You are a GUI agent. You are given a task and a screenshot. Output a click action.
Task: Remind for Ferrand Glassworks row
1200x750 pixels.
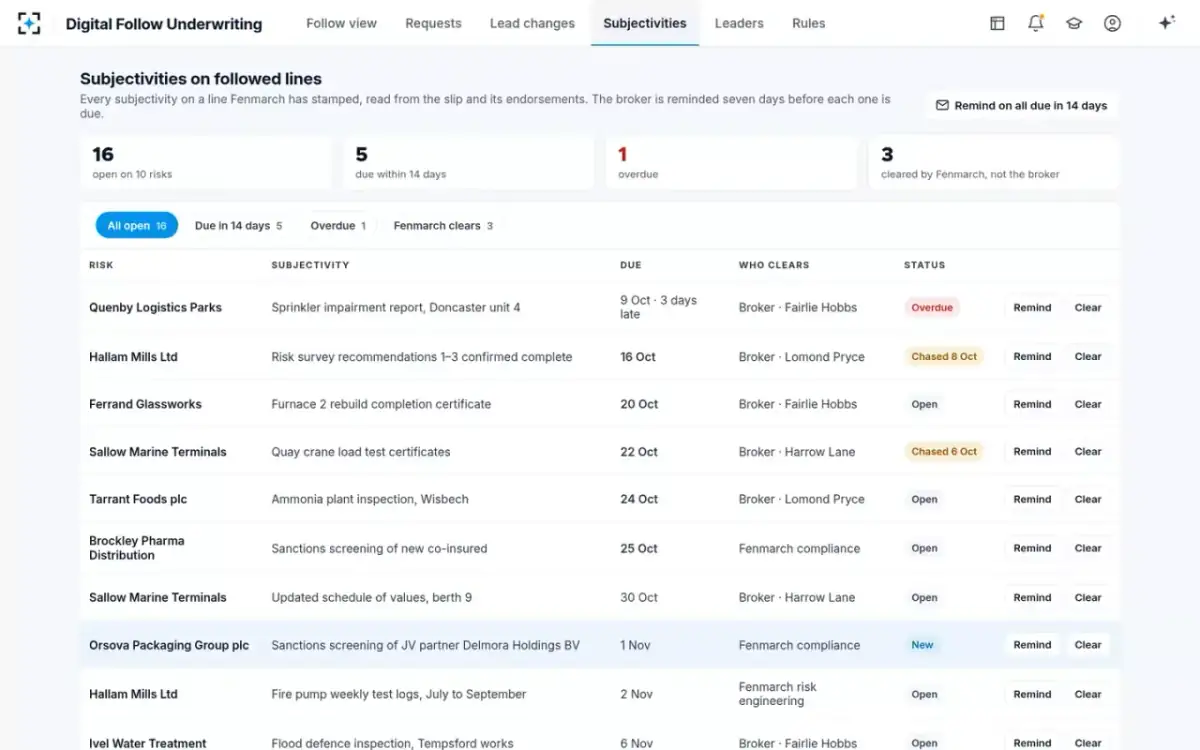tap(1032, 405)
